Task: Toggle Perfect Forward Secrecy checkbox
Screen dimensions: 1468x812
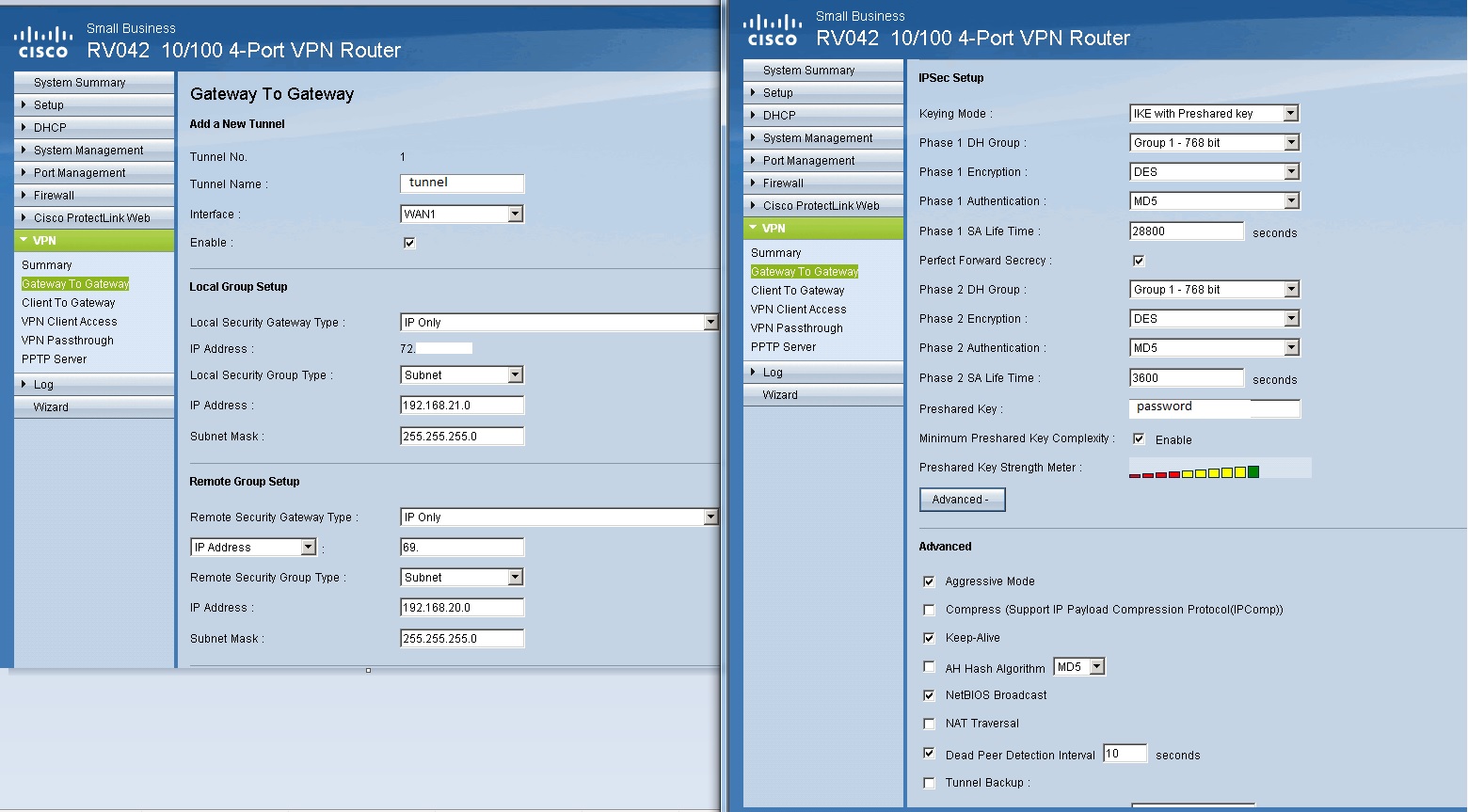Action: pyautogui.click(x=1139, y=261)
